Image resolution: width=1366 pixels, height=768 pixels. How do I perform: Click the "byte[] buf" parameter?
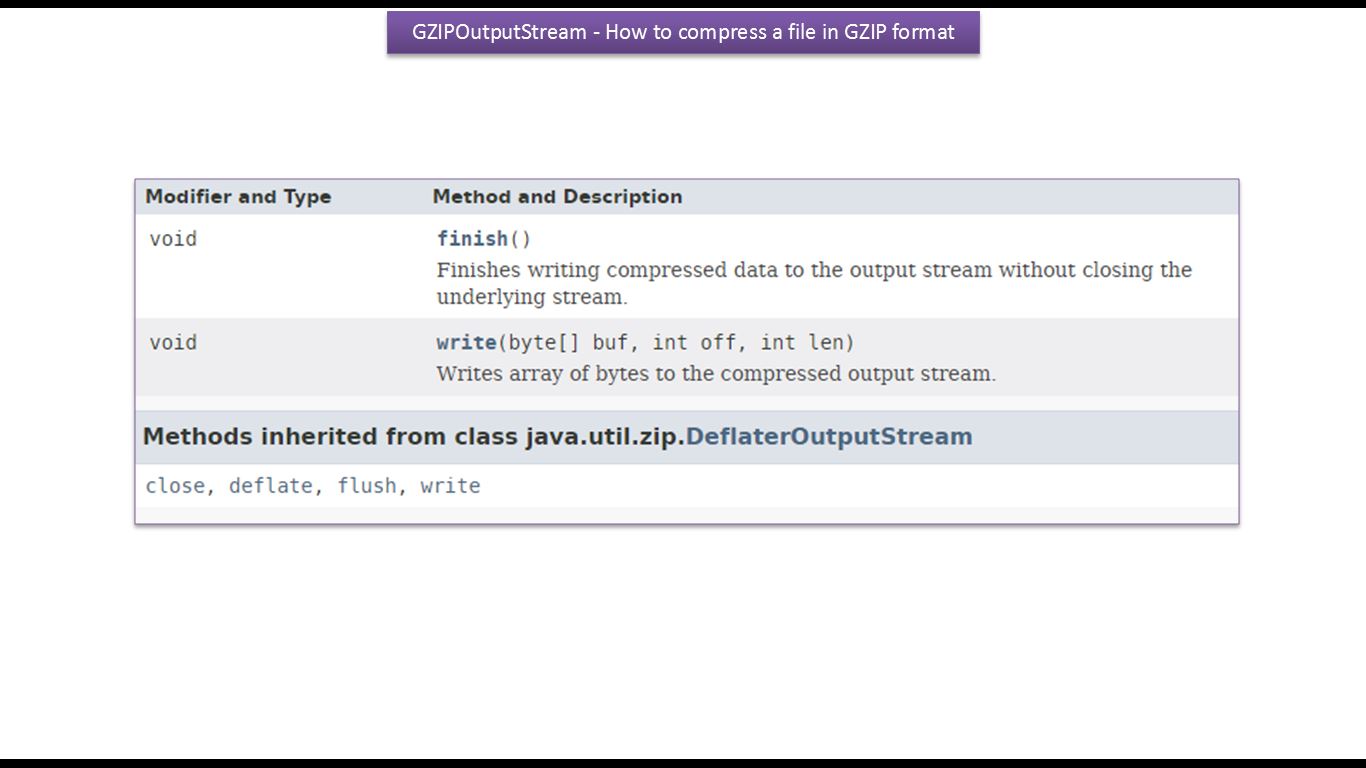tap(568, 343)
